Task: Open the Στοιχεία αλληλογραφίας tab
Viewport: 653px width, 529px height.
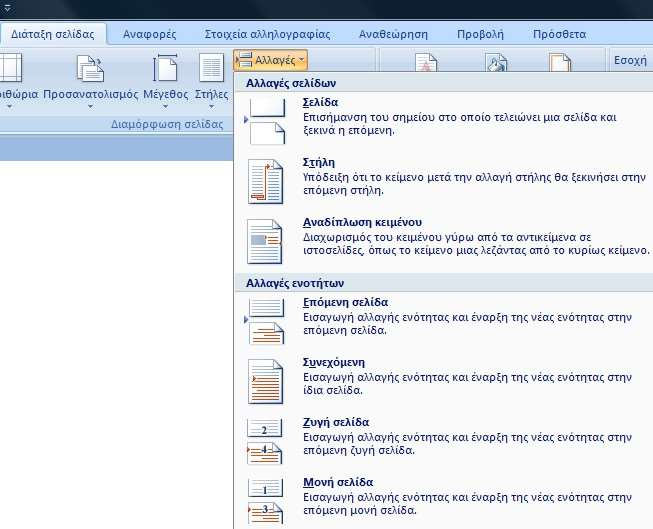Action: coord(267,34)
